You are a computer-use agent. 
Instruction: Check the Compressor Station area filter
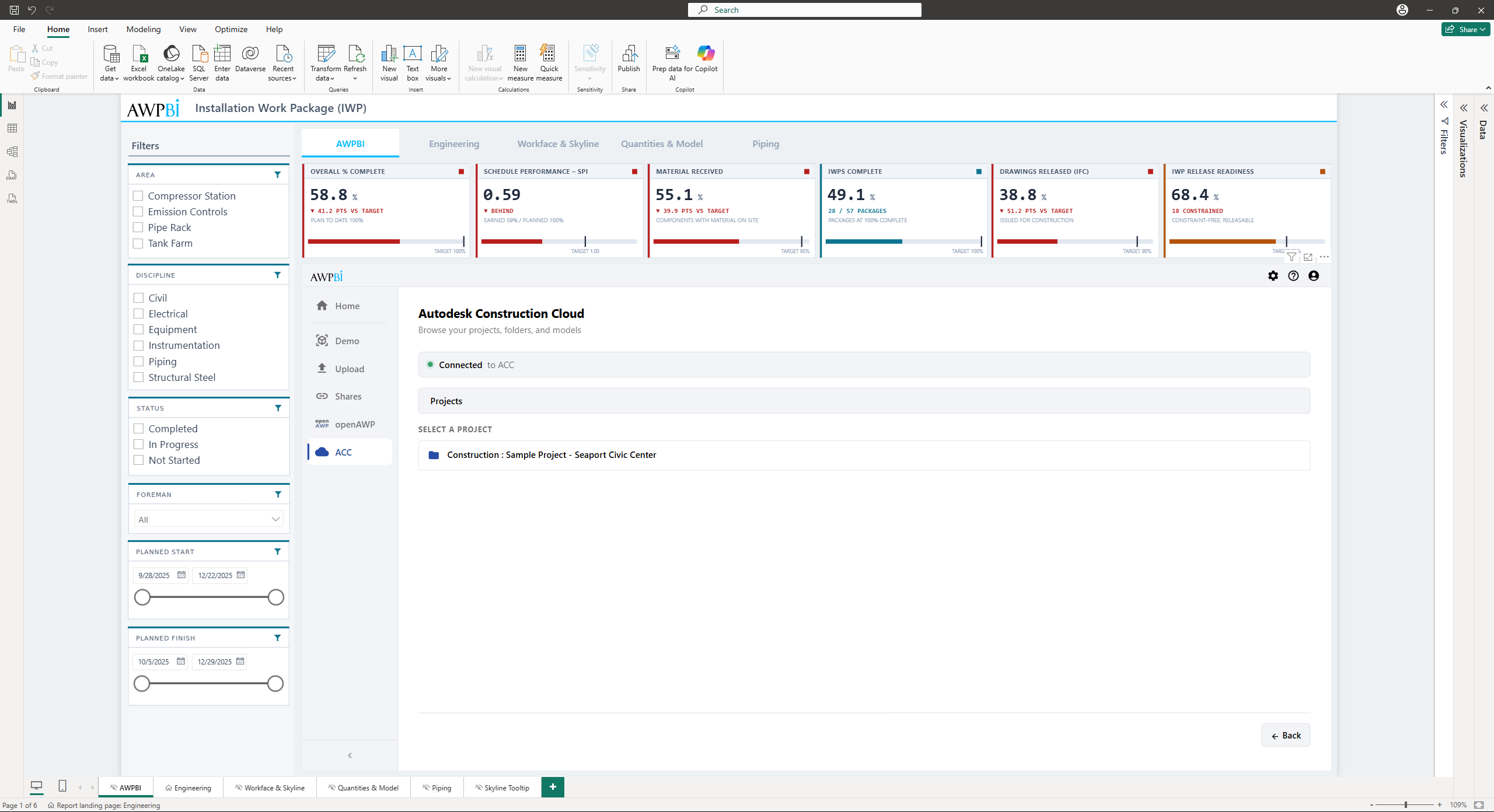(138, 196)
